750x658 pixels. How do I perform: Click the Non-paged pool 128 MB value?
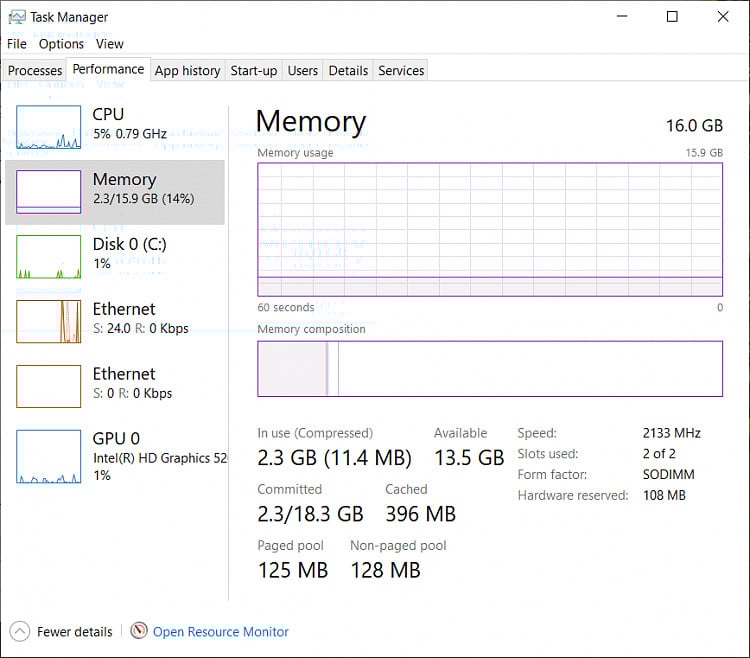click(x=386, y=570)
